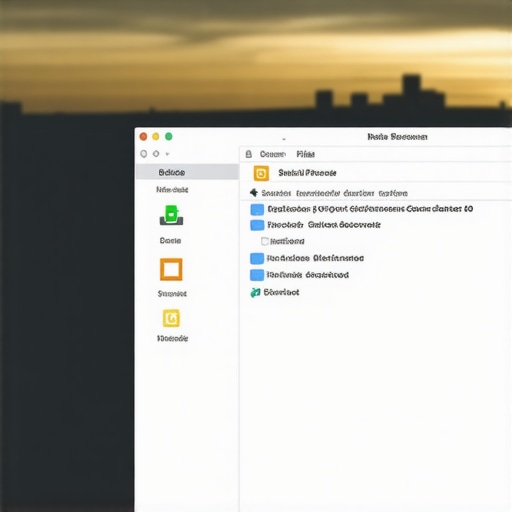Select the highlighted gray sidebar row
The width and height of the screenshot is (512, 512).
point(187,172)
